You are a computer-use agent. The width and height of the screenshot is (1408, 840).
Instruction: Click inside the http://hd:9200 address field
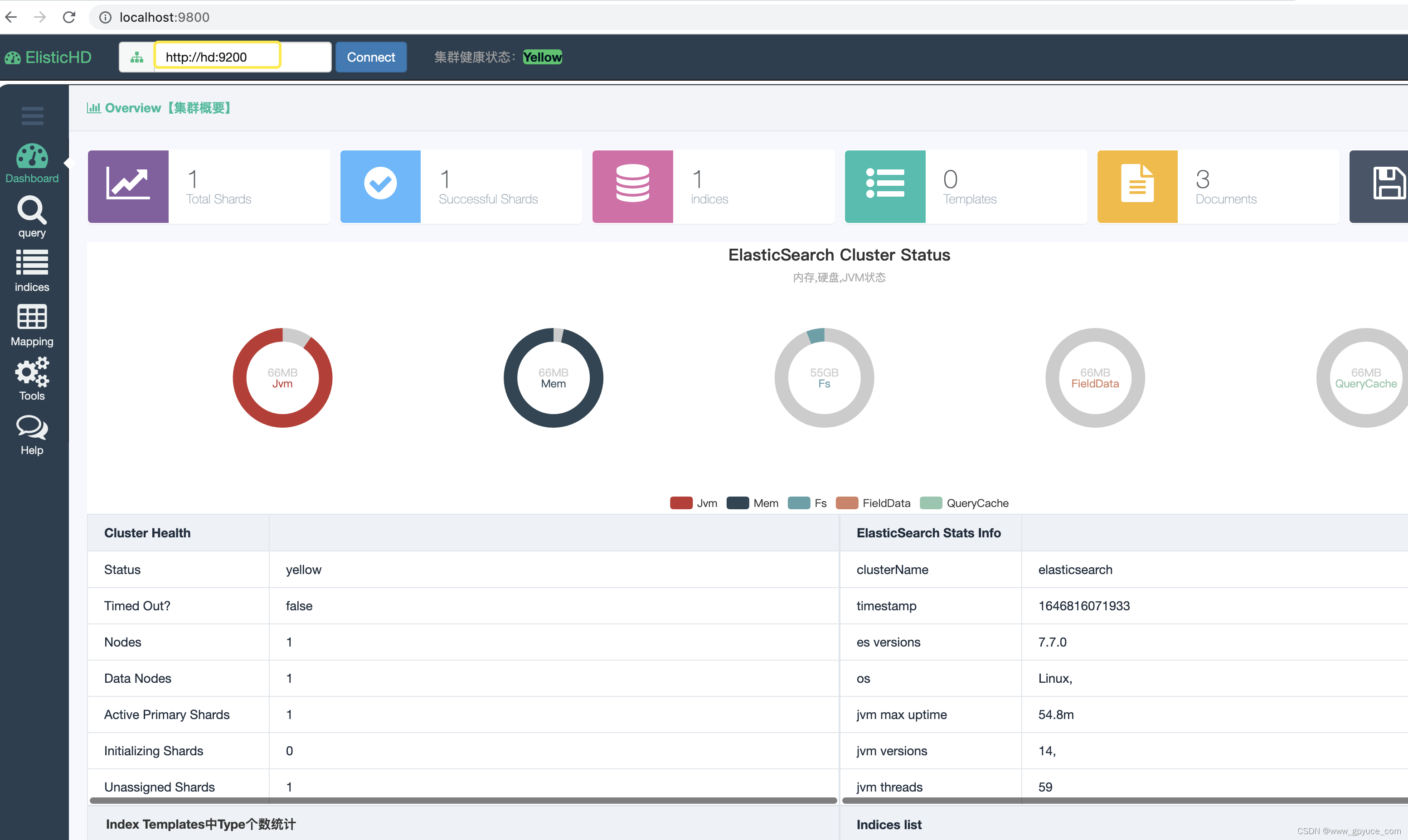coord(217,57)
